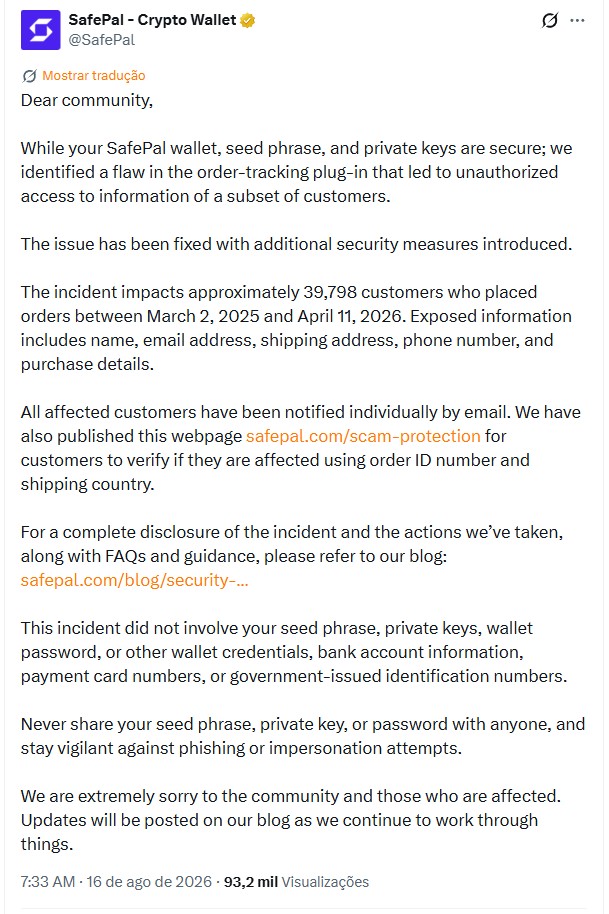This screenshot has width=609, height=914.
Task: Open the safepal.com/blog/security-… link
Action: pos(135,580)
